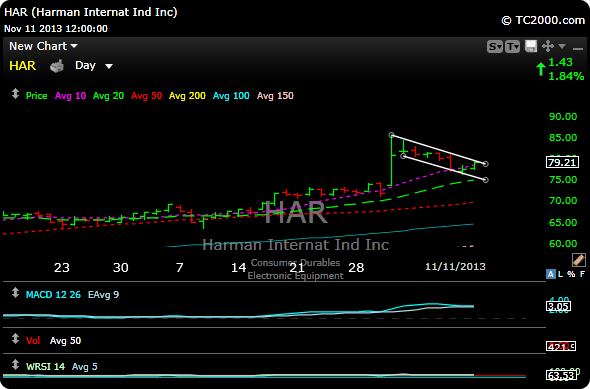
Task: Select the MACD 12 26 indicator label
Action: tap(53, 295)
